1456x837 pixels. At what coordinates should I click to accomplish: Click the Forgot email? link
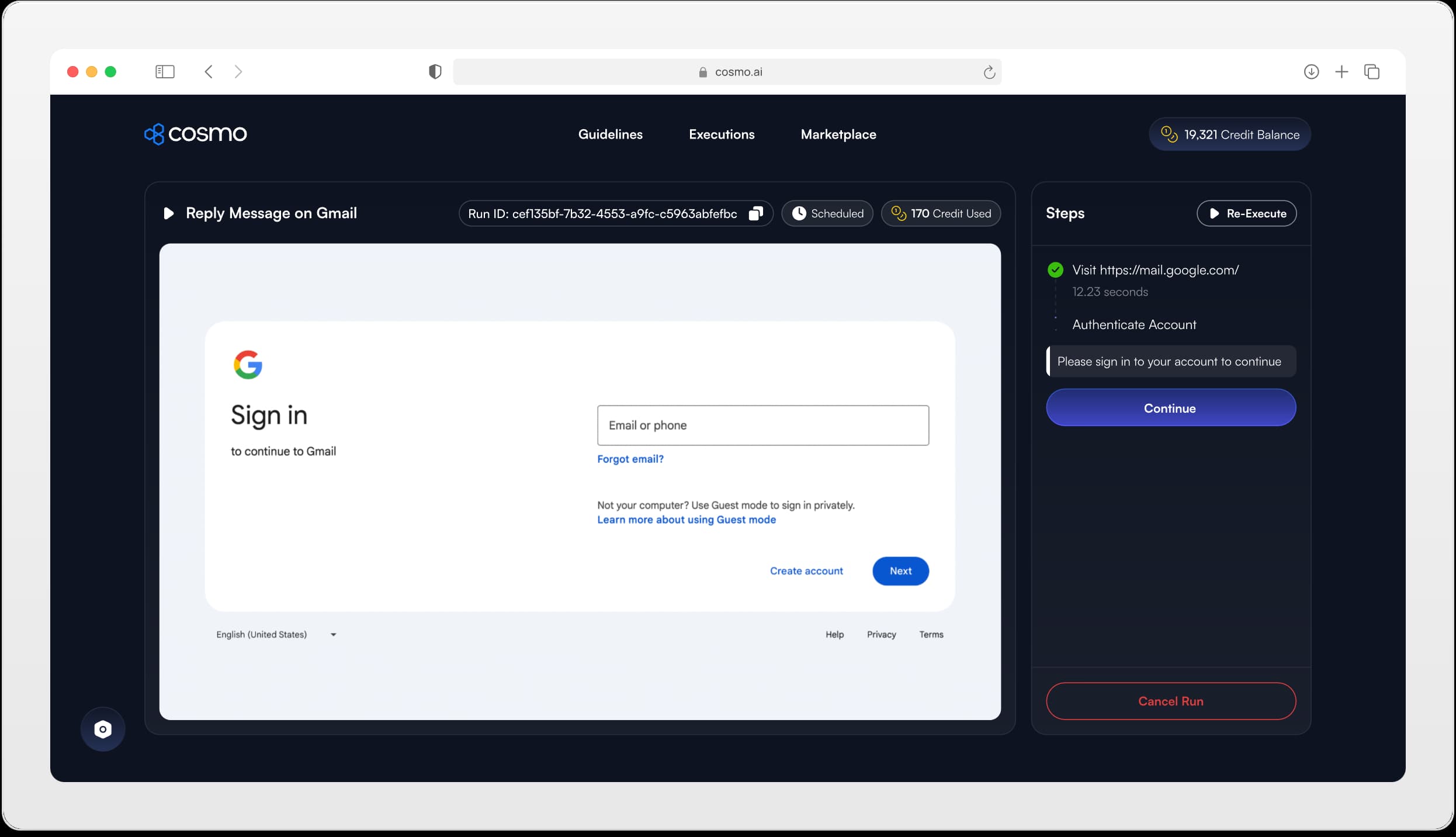[x=630, y=459]
